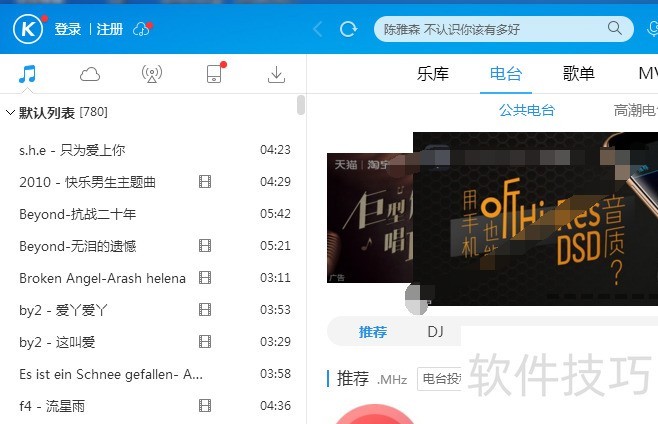The image size is (658, 424).
Task: Collapse the 默认列表 playlist
Action: [x=10, y=113]
